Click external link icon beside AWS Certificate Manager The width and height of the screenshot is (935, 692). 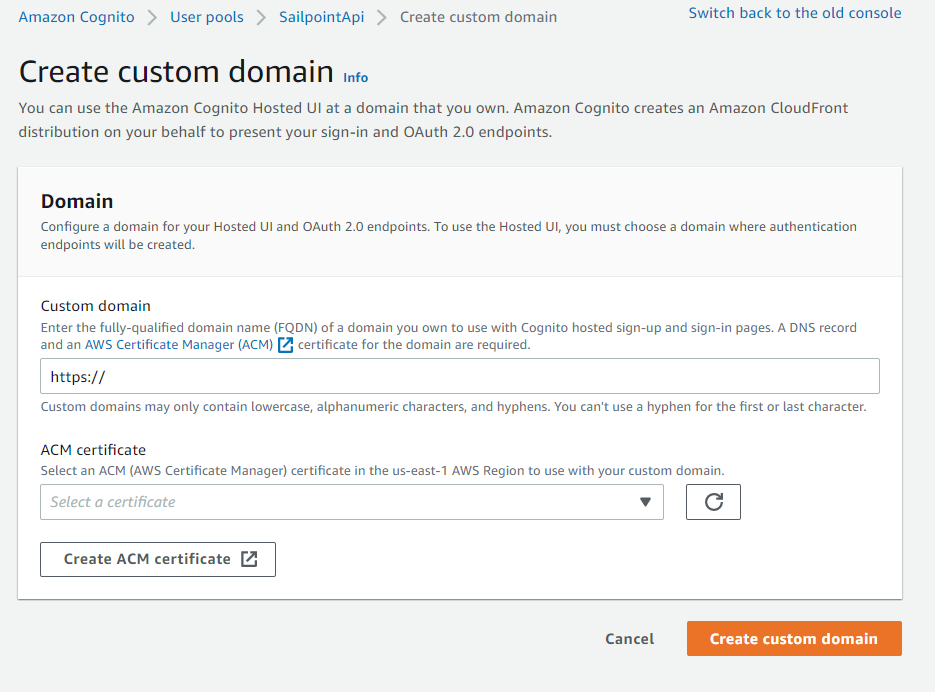(285, 345)
